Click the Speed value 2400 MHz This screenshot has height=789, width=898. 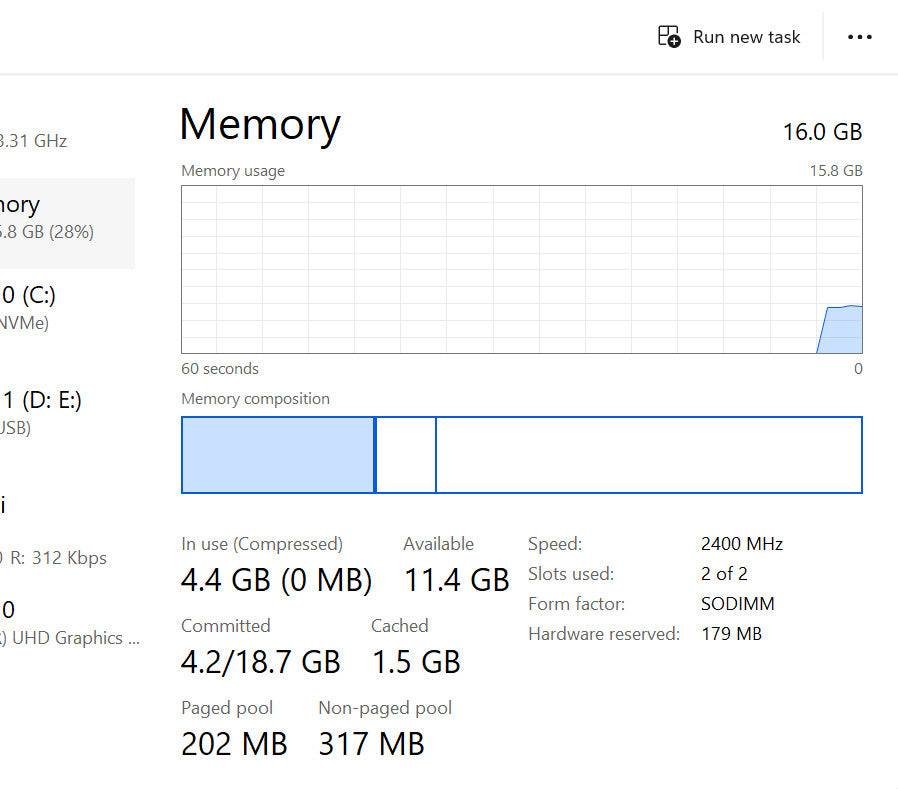tap(741, 544)
